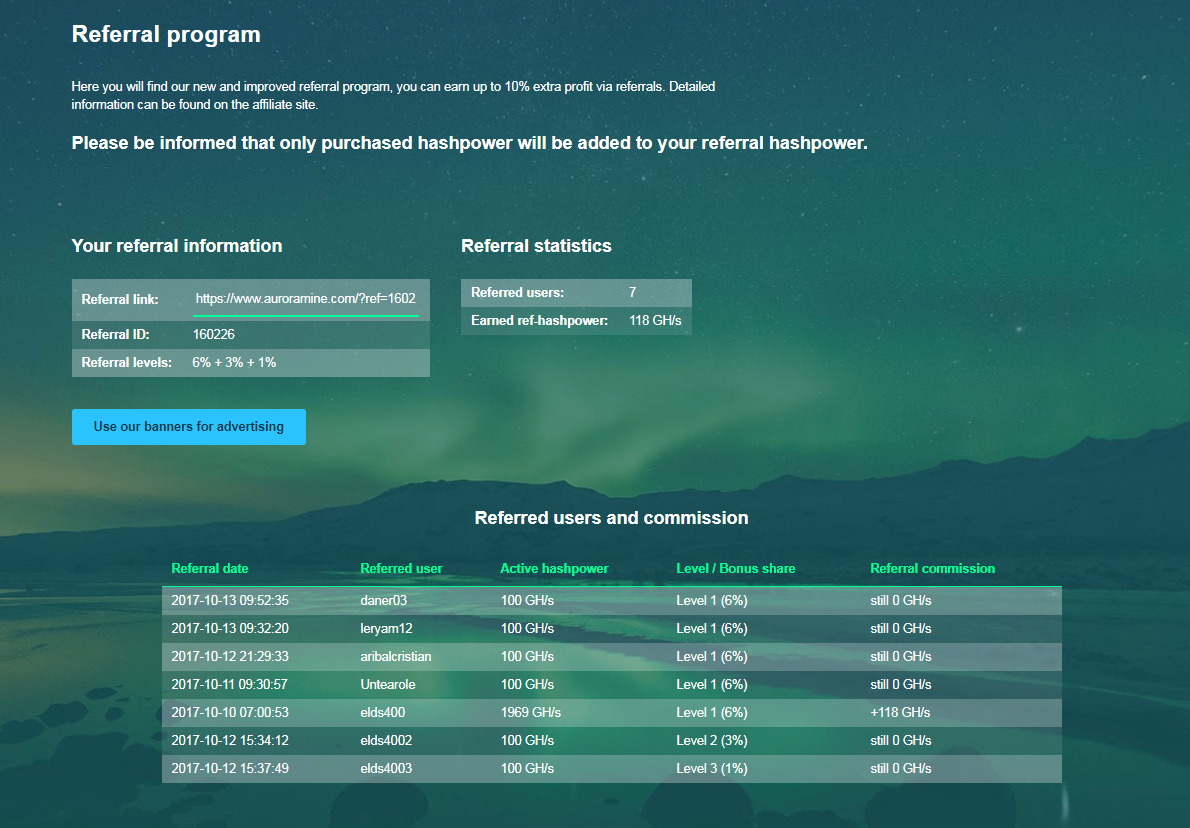Click the Earned ref-hashpower value 118 GH/s
This screenshot has height=828, width=1190.
[x=655, y=321]
